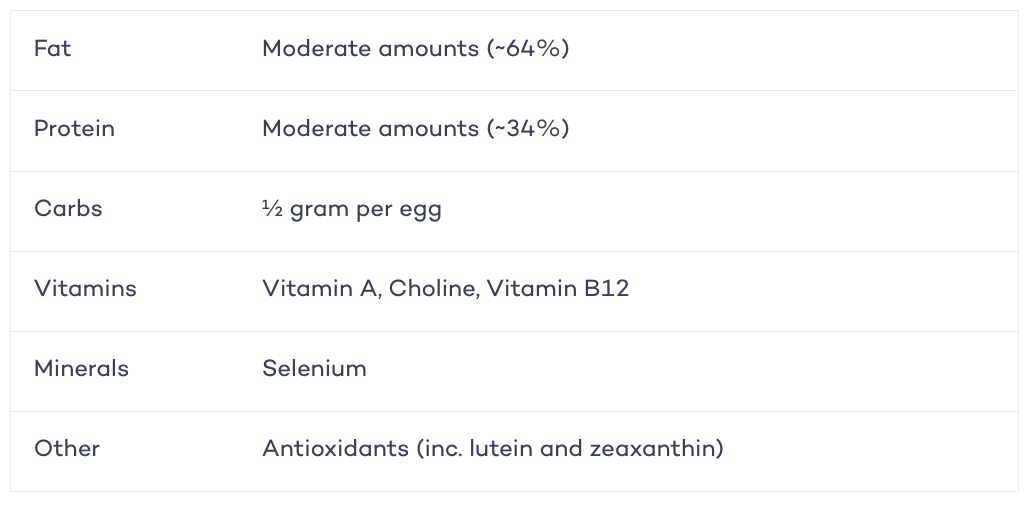Click the Fat row label
Image resolution: width=1034 pixels, height=512 pixels.
click(52, 49)
